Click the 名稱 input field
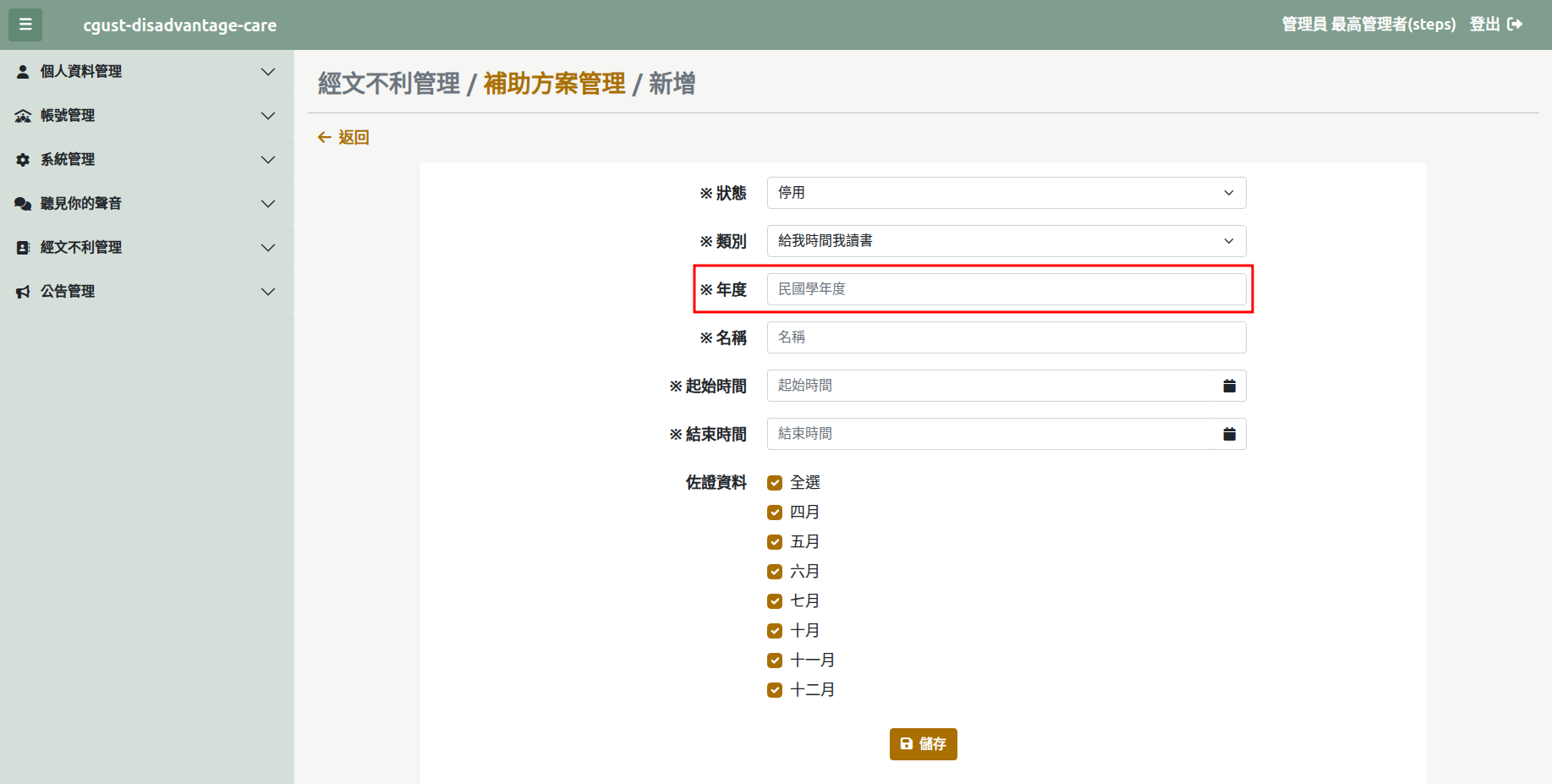This screenshot has height=784, width=1552. point(1006,337)
